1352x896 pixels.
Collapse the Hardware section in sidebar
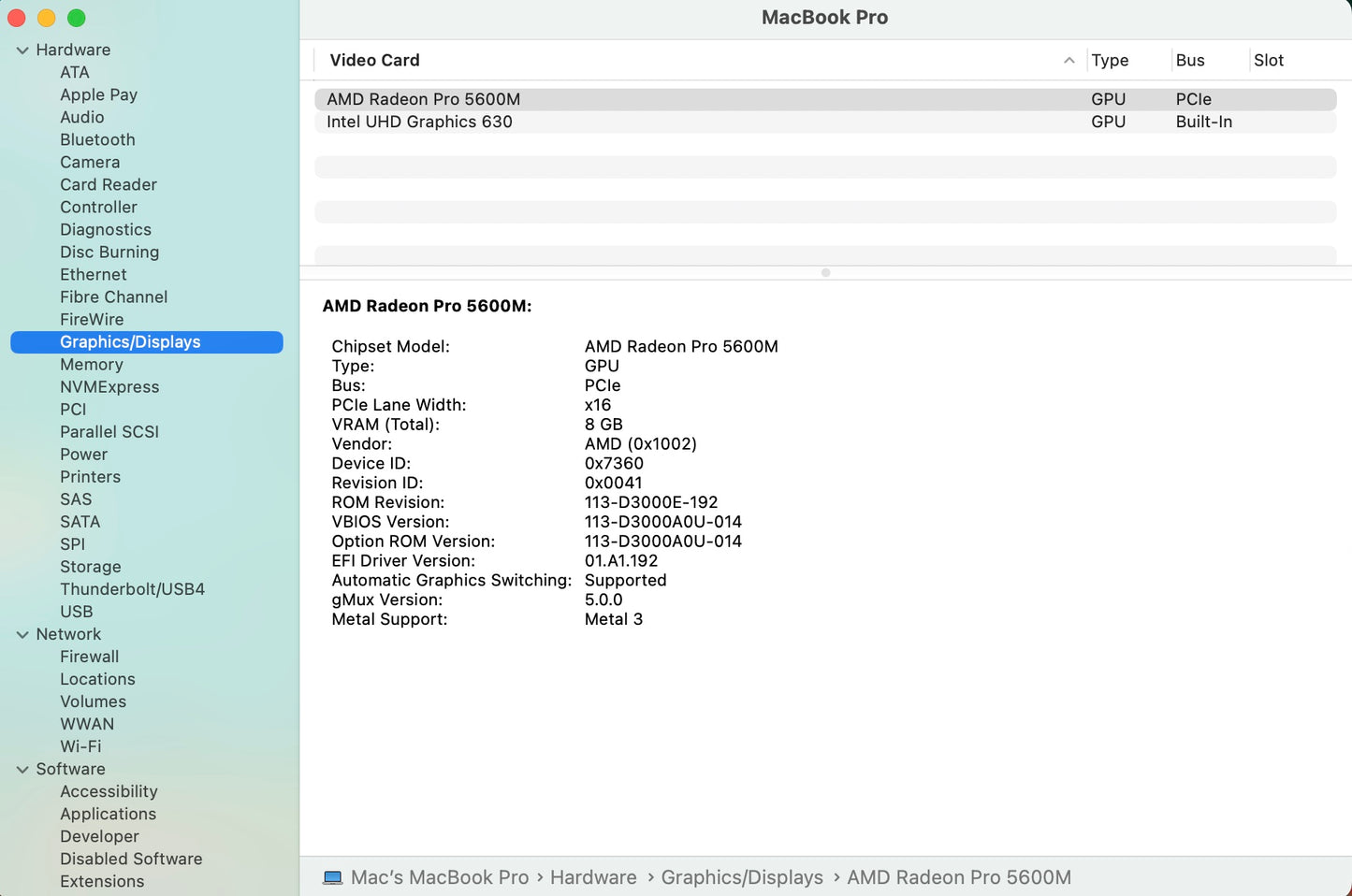coord(22,51)
